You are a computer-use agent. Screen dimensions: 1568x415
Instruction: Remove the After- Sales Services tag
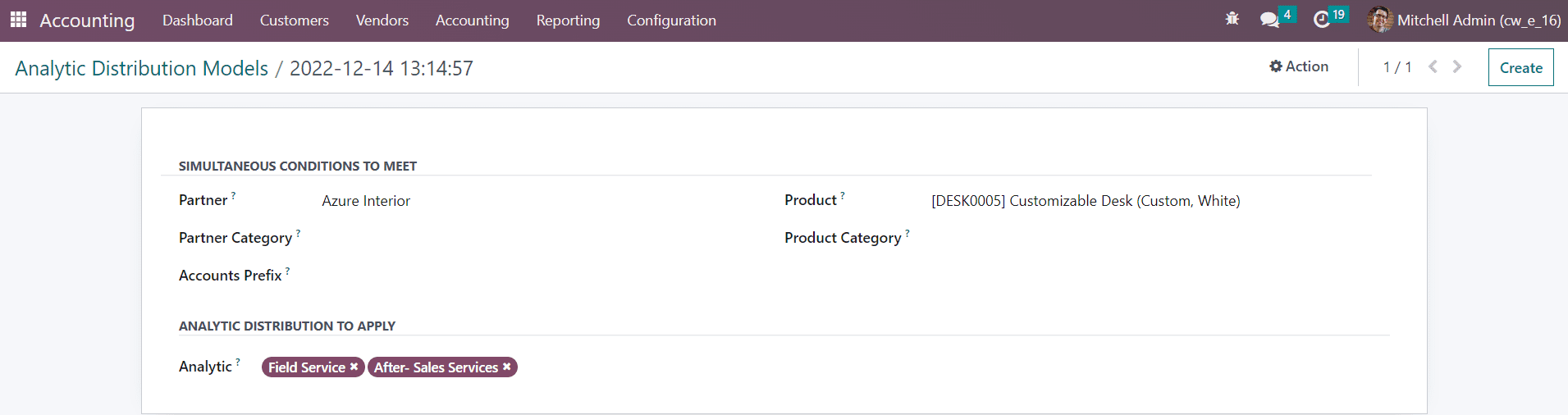pos(507,367)
